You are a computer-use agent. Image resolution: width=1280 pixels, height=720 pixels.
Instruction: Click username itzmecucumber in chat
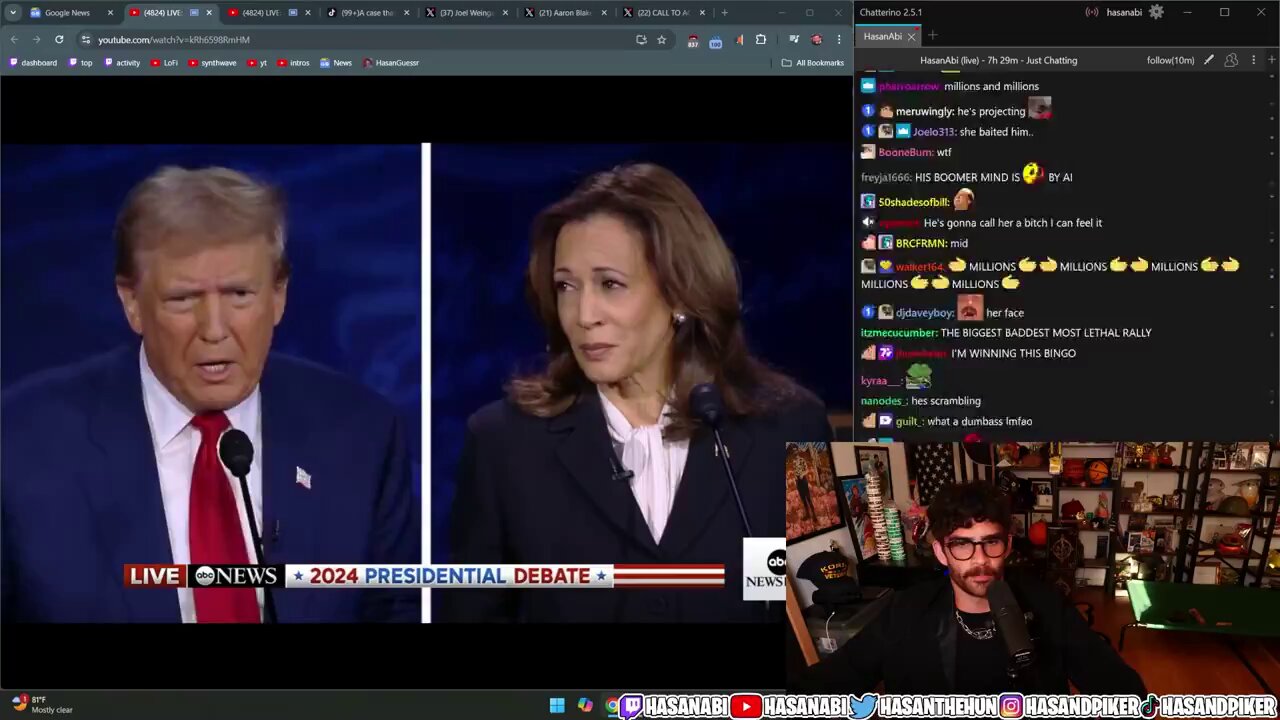898,333
